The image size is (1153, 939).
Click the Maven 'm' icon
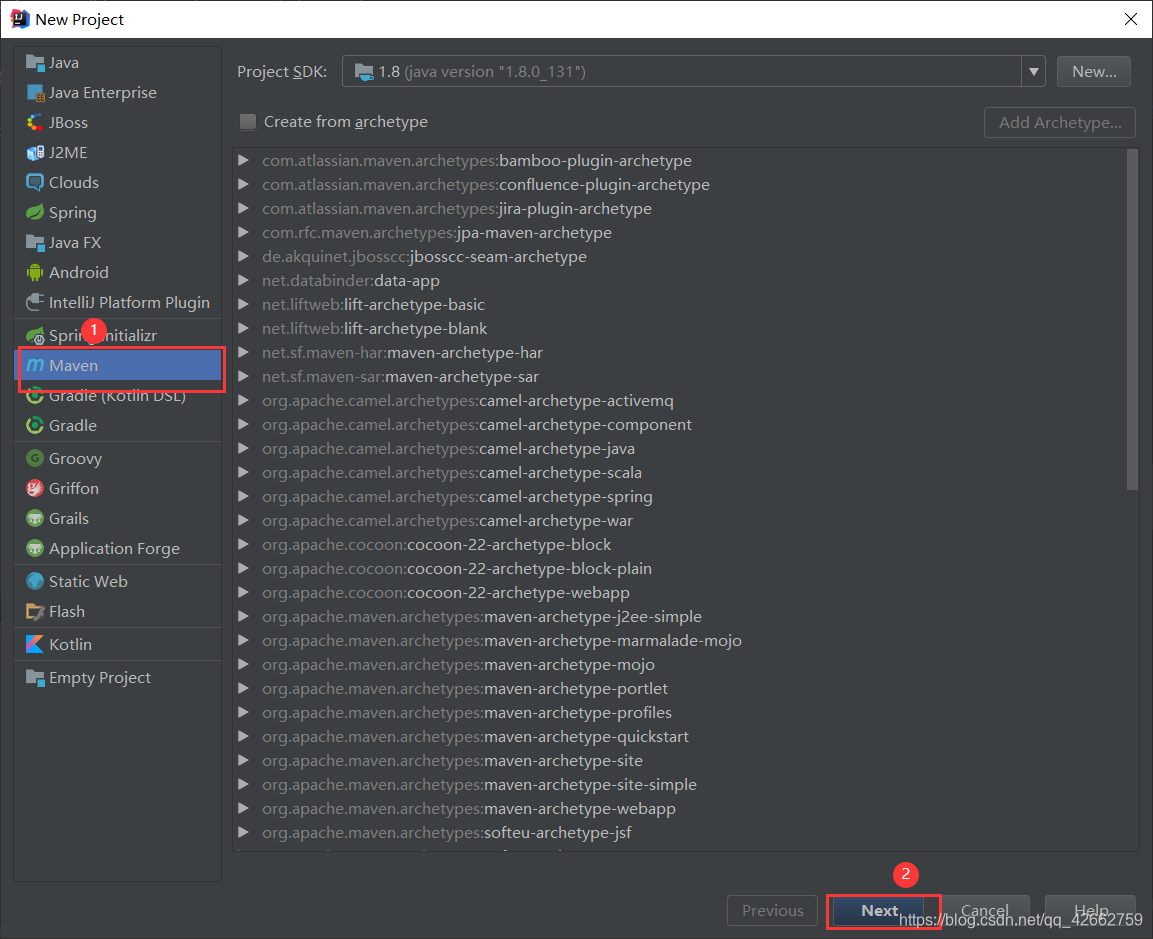tap(35, 365)
